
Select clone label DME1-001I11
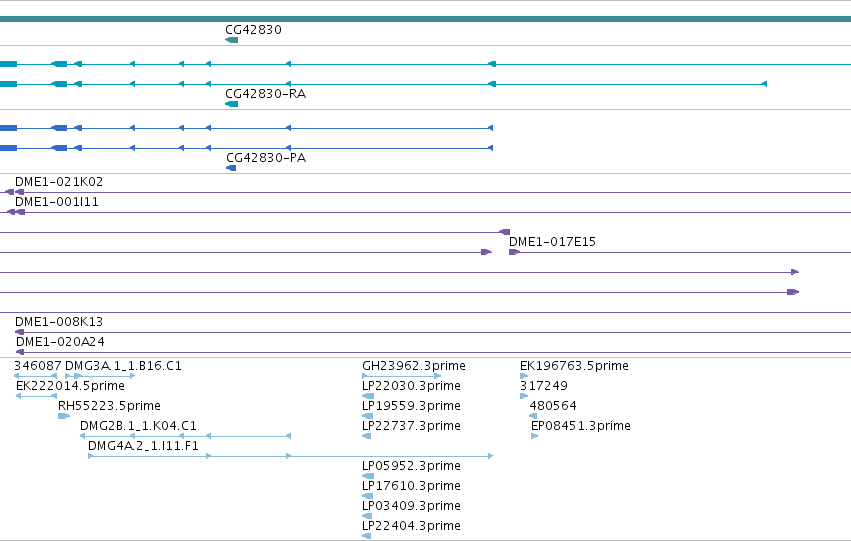tap(57, 202)
